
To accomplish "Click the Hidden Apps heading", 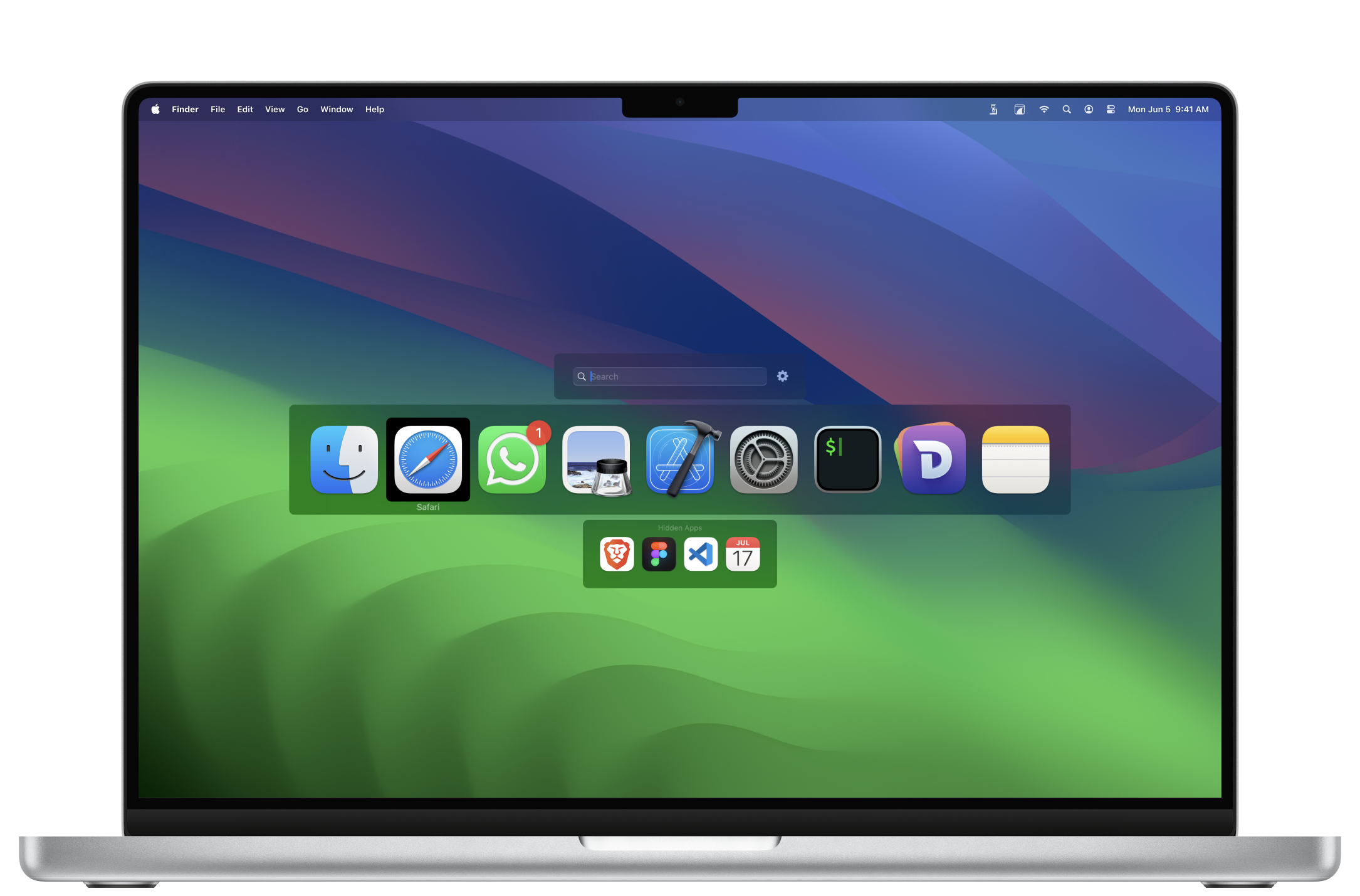I will pyautogui.click(x=680, y=528).
